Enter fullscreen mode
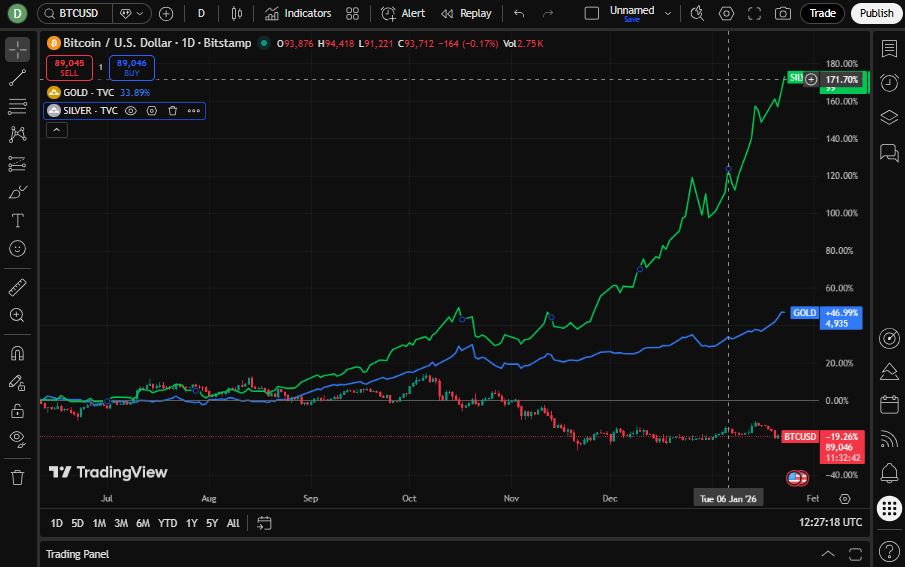Image resolution: width=905 pixels, height=567 pixels. (754, 13)
